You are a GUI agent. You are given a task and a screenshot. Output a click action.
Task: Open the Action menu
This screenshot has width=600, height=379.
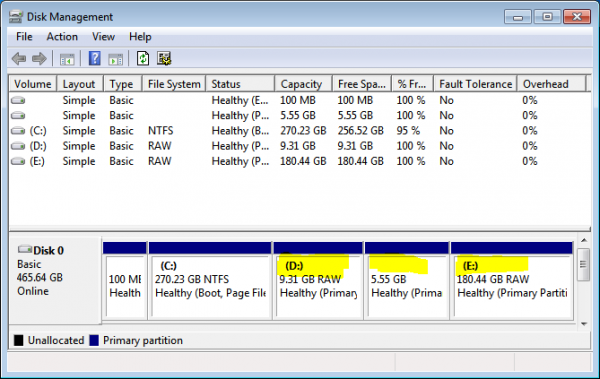coord(62,37)
